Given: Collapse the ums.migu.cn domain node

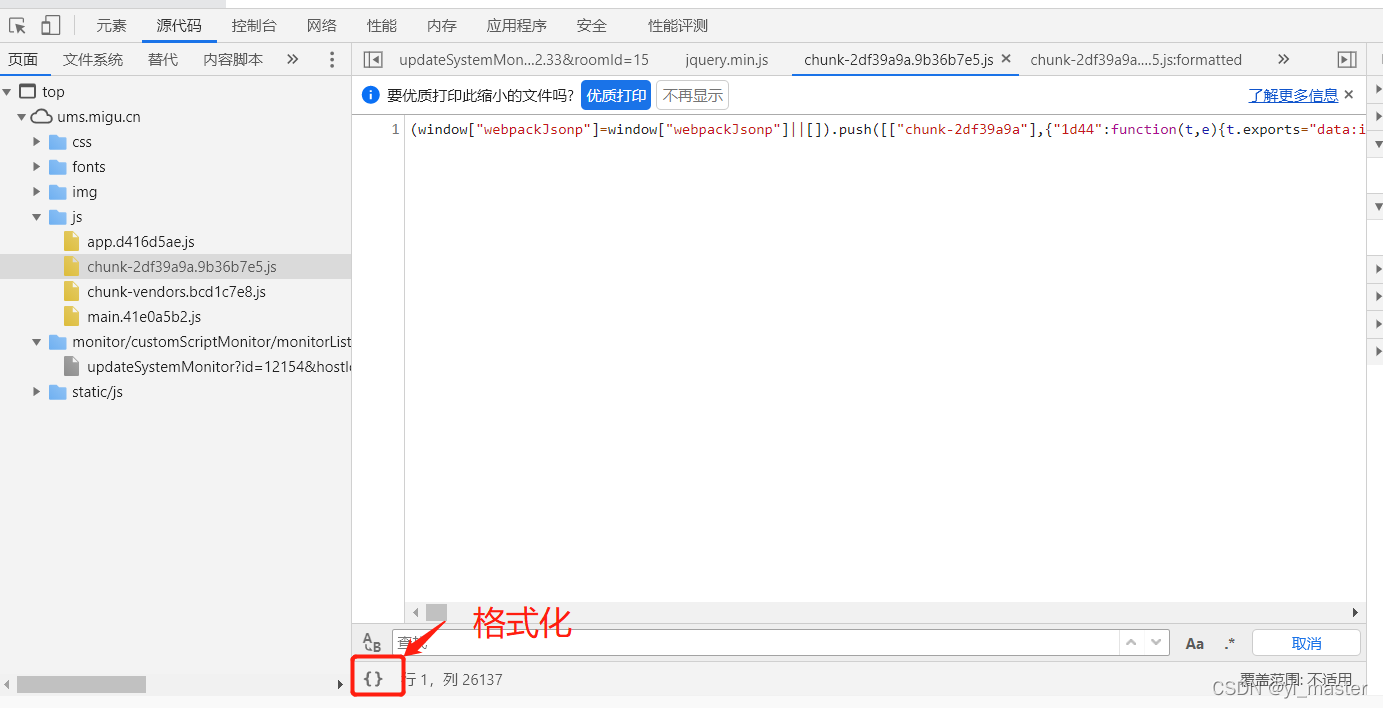Looking at the screenshot, I should (22, 117).
